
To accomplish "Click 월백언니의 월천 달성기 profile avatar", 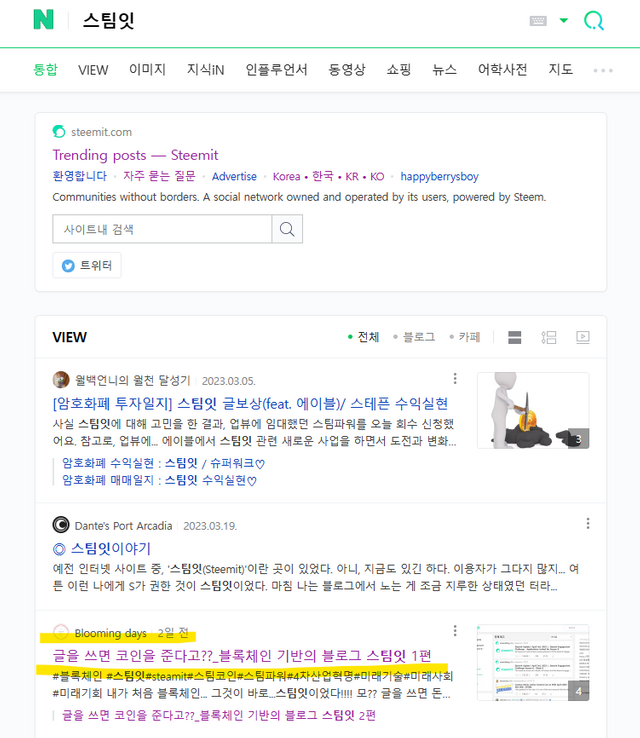I will pos(61,379).
